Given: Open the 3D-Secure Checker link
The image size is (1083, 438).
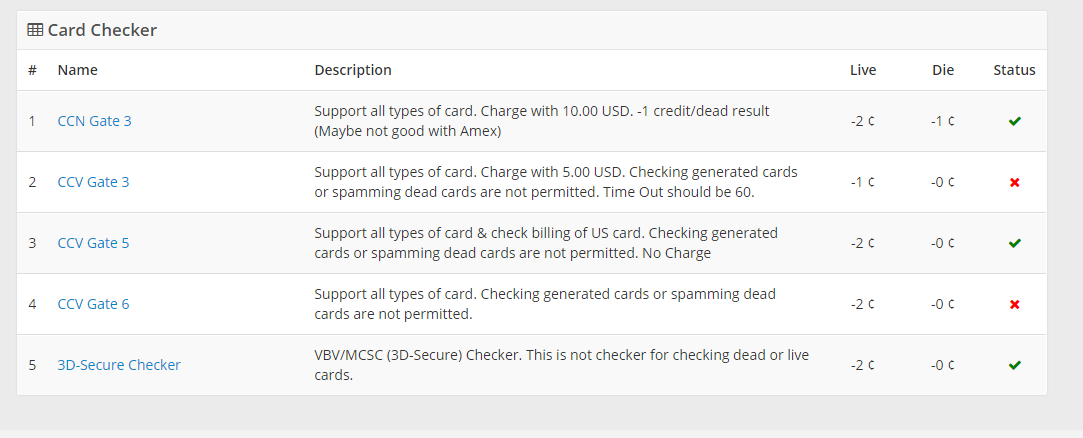Looking at the screenshot, I should tap(119, 365).
